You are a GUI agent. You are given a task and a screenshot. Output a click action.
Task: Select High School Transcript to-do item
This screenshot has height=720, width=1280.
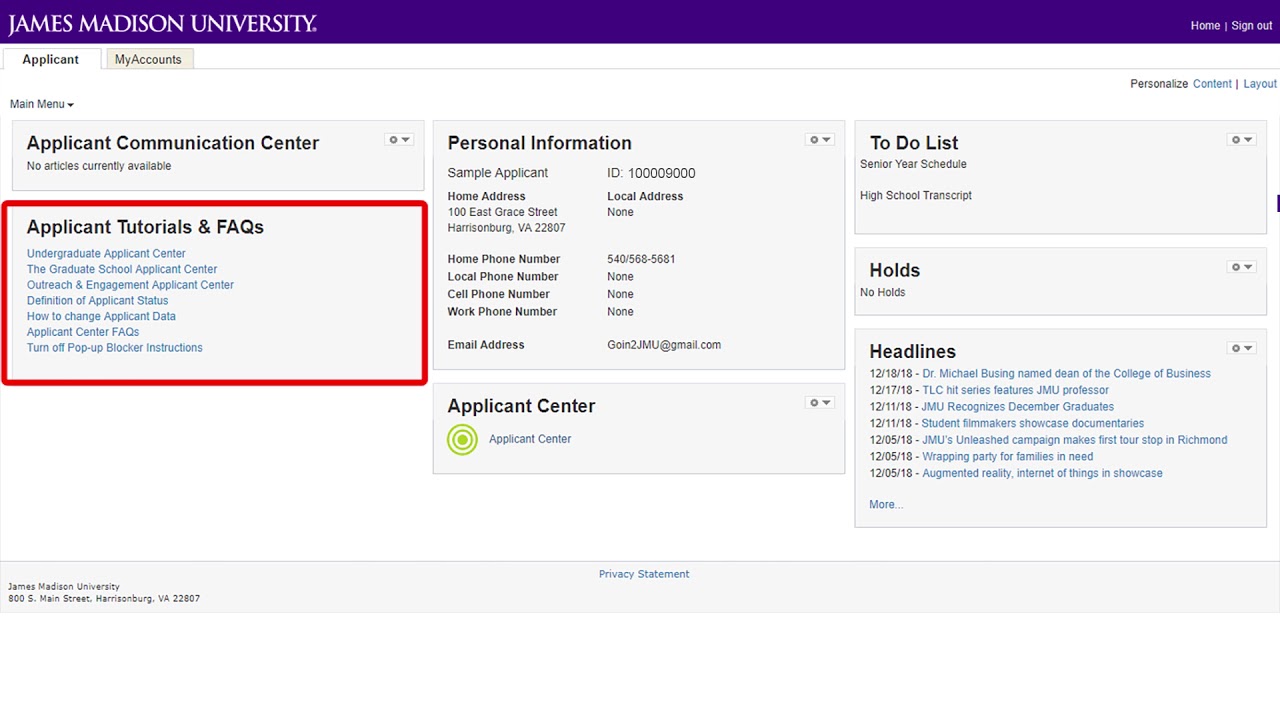pyautogui.click(x=916, y=196)
